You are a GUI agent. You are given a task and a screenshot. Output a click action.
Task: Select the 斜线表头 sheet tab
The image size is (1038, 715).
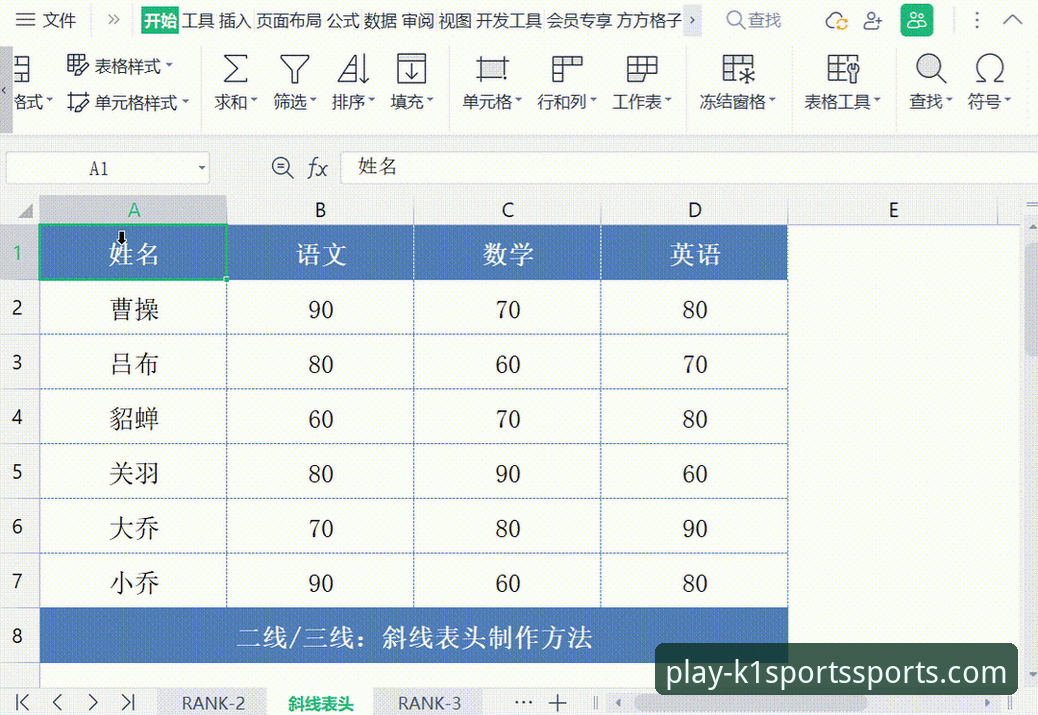(x=320, y=702)
